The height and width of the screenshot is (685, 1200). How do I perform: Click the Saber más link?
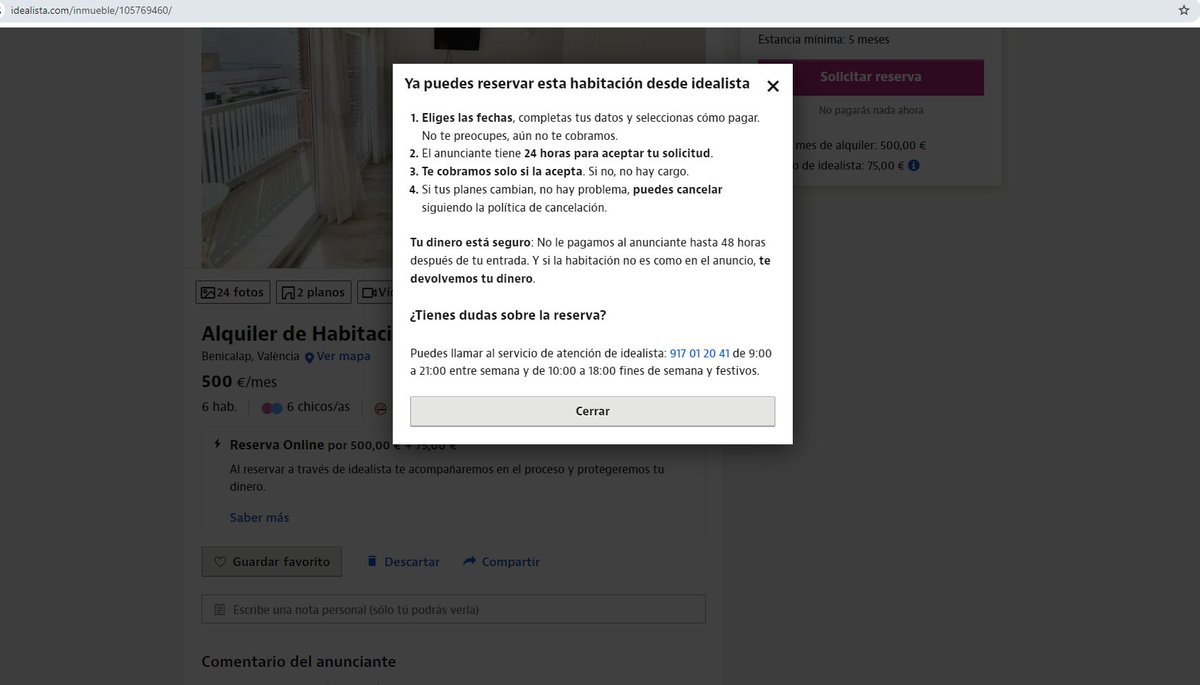pos(259,518)
